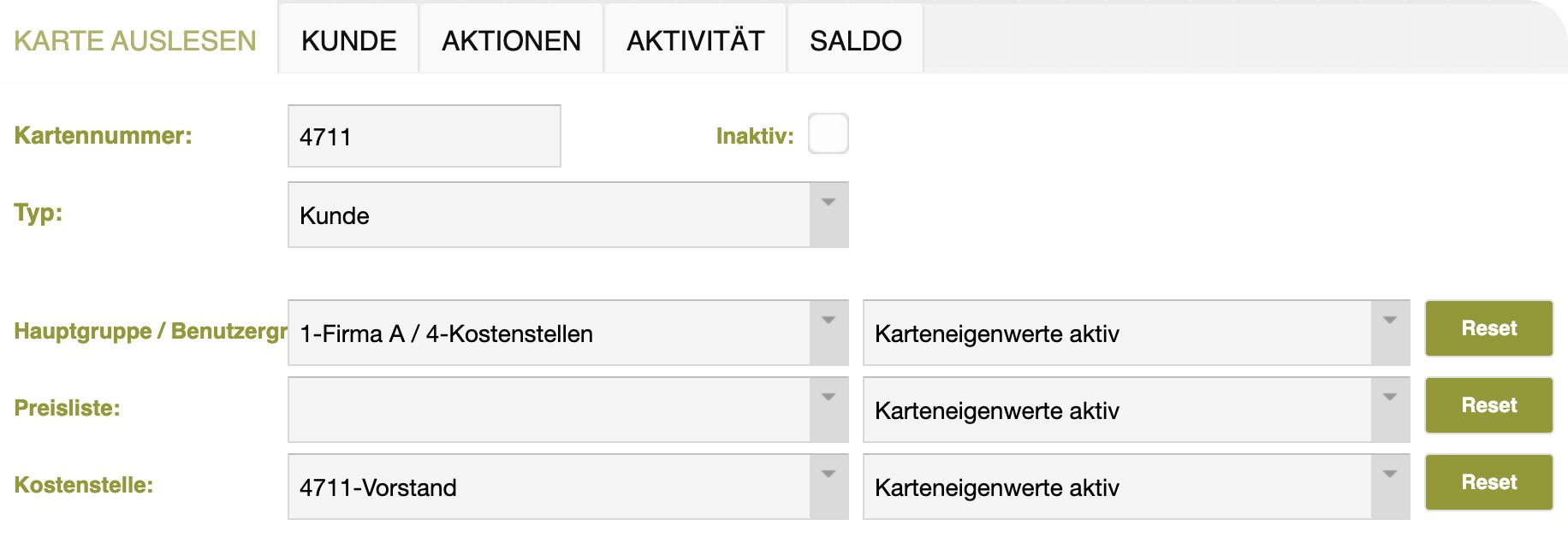This screenshot has width=1568, height=549.
Task: Open the Hauptgruppe / Benutzergruppe dropdown arrow
Action: 829,333
